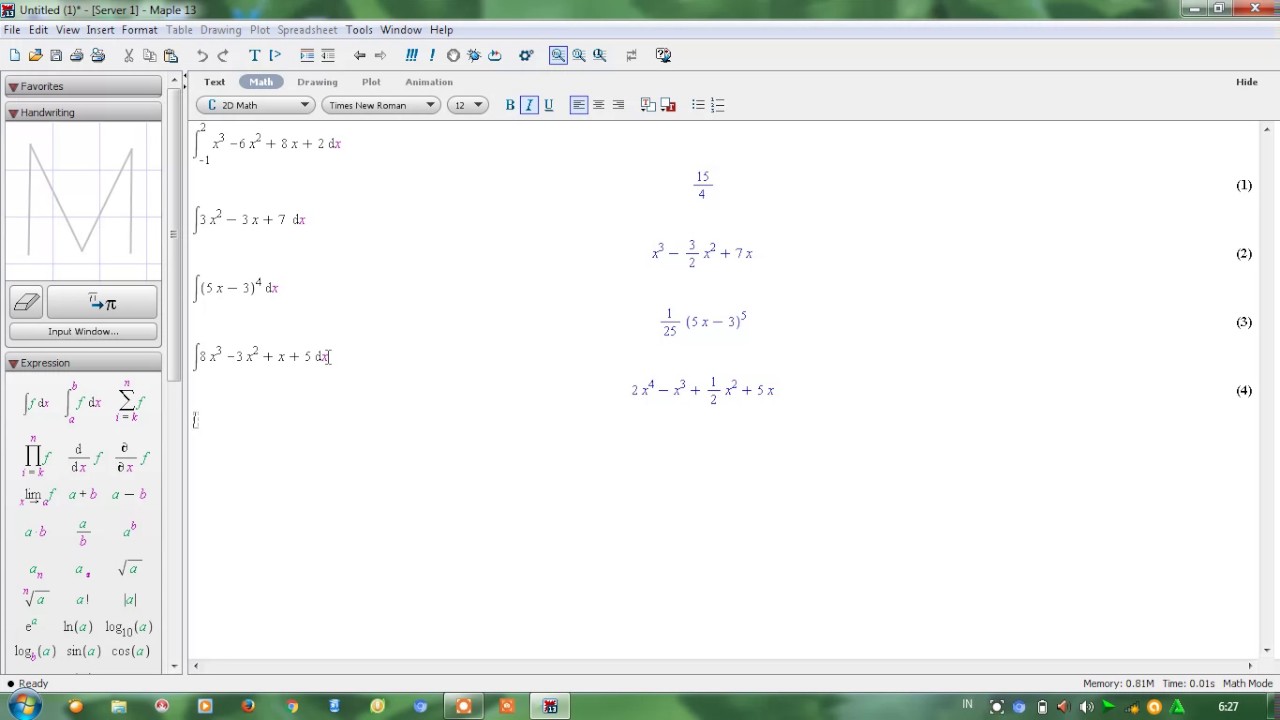This screenshot has width=1280, height=720.
Task: Collapse the Favorites palette
Action: [x=13, y=87]
